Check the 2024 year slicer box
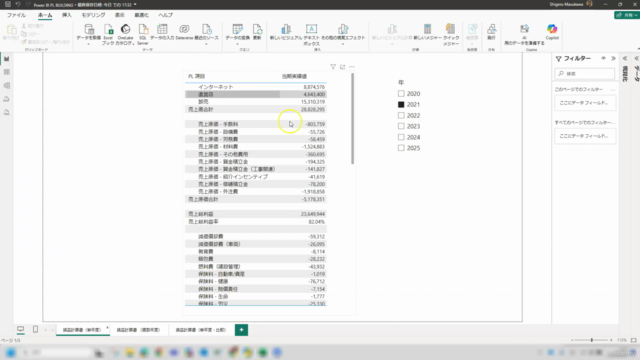 401,137
